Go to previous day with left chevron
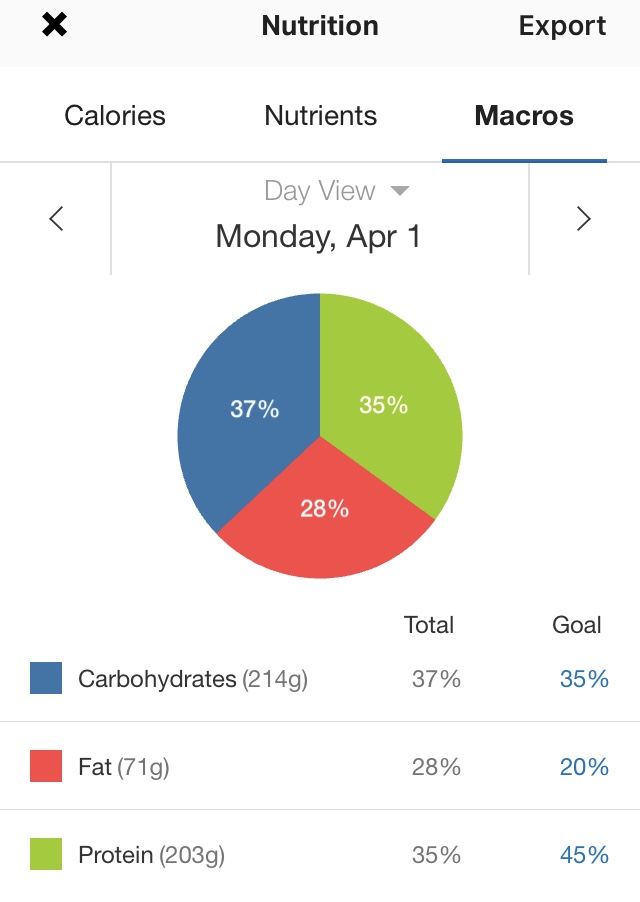This screenshot has width=640, height=902. click(56, 219)
